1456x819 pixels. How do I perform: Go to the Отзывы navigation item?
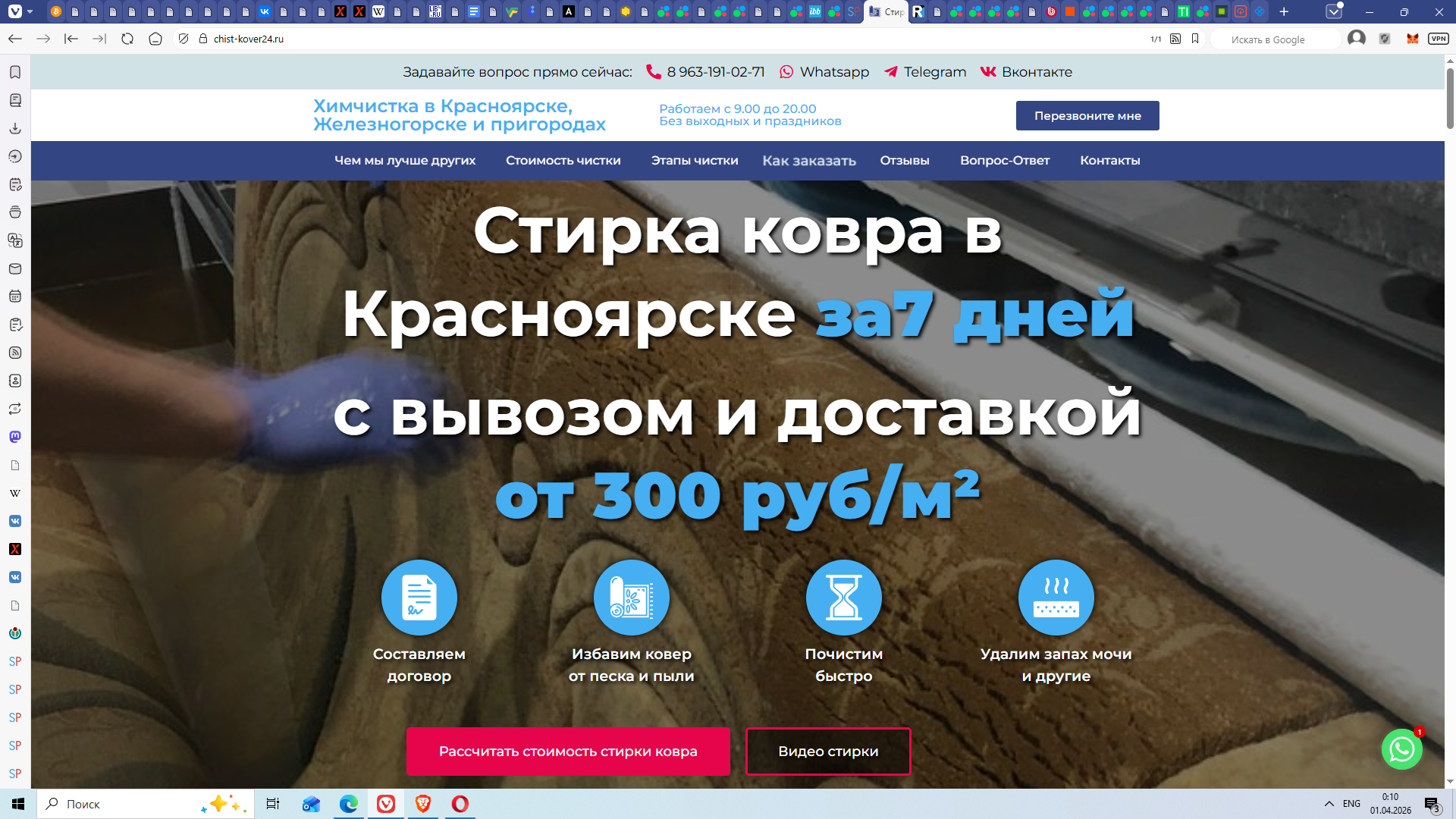(x=904, y=161)
